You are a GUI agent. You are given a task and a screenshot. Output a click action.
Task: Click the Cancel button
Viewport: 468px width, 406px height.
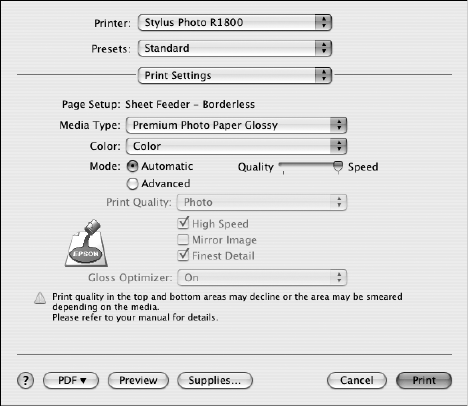coord(357,380)
